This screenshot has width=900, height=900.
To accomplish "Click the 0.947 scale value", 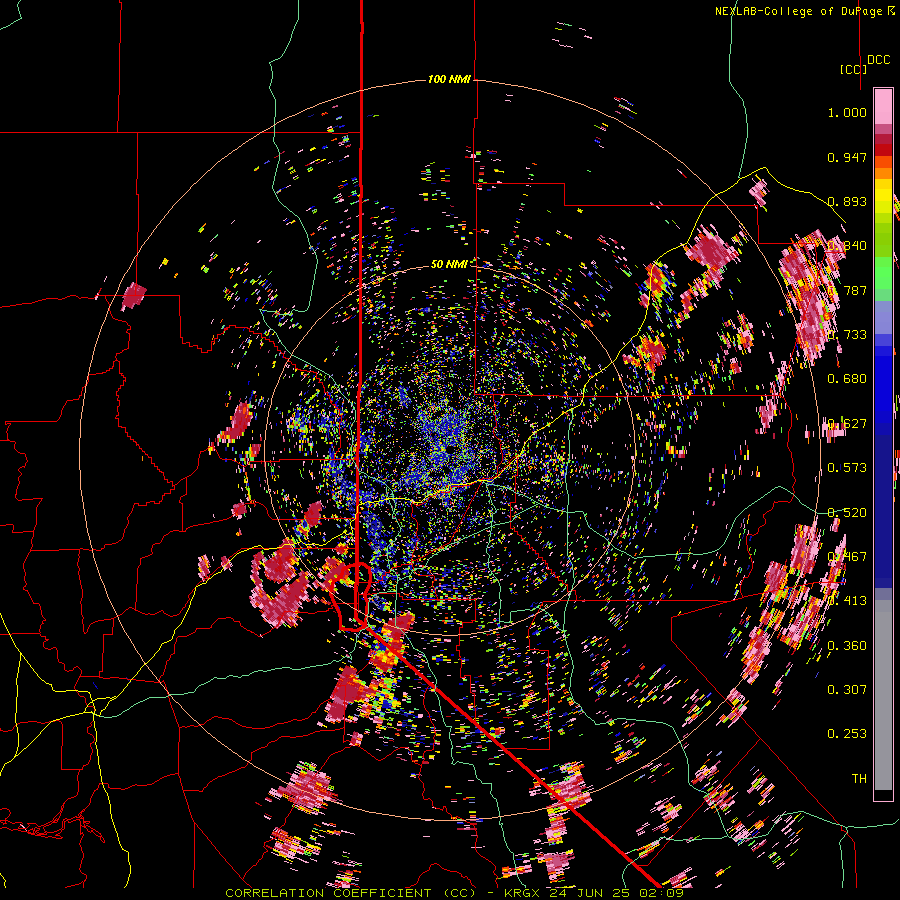I will coord(847,157).
